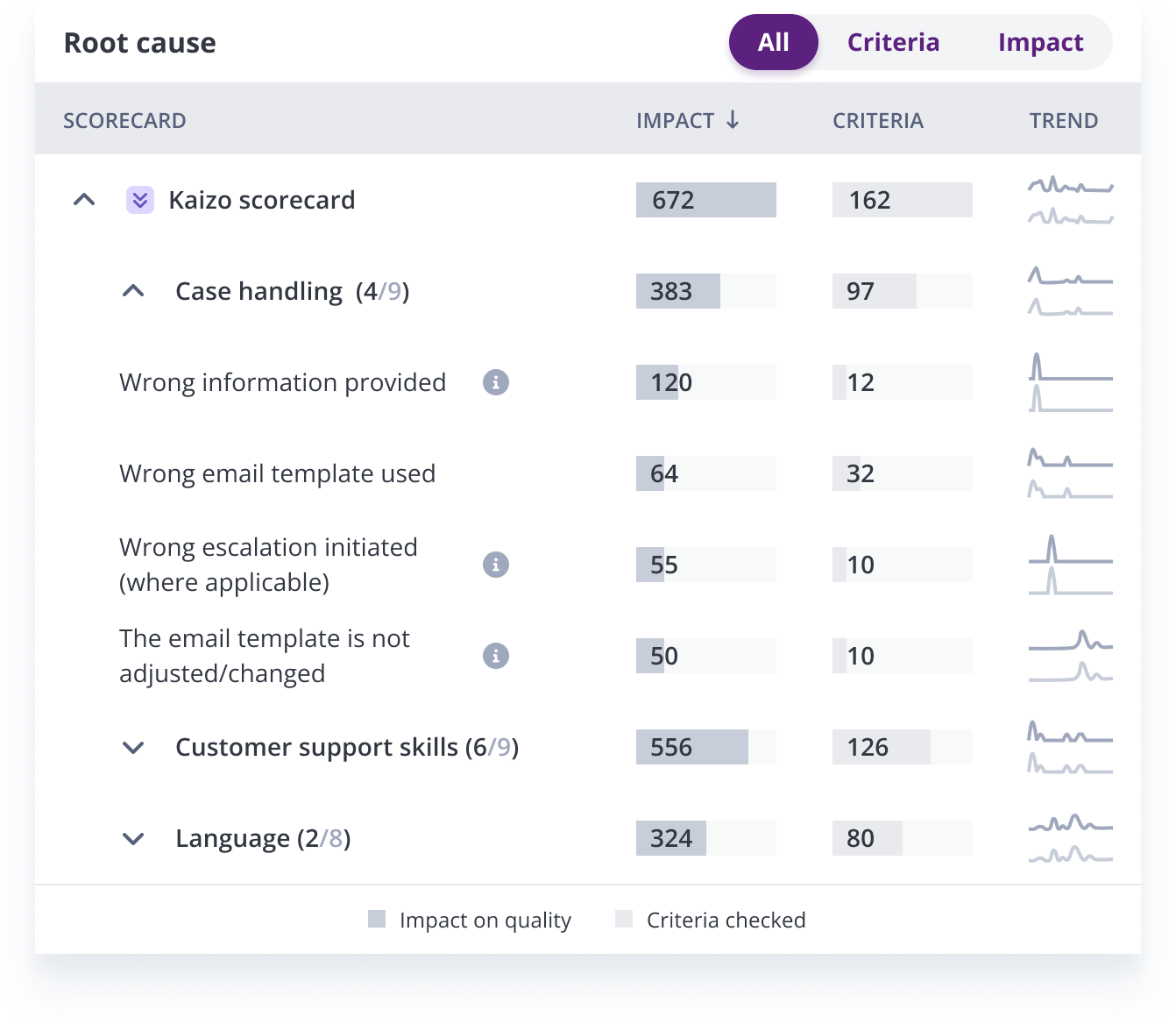Click the Kaizo scorecard purple double-chevron icon
The width and height of the screenshot is (1176, 1024).
point(140,200)
